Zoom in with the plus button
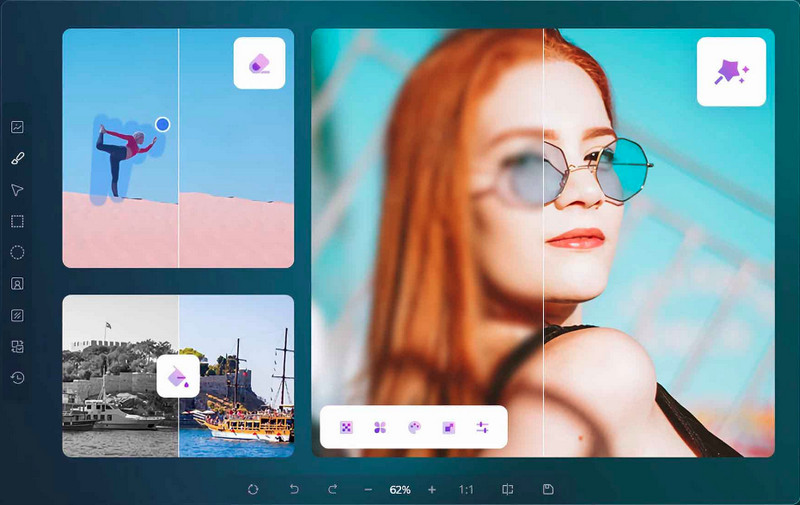The image size is (800, 505). [432, 489]
